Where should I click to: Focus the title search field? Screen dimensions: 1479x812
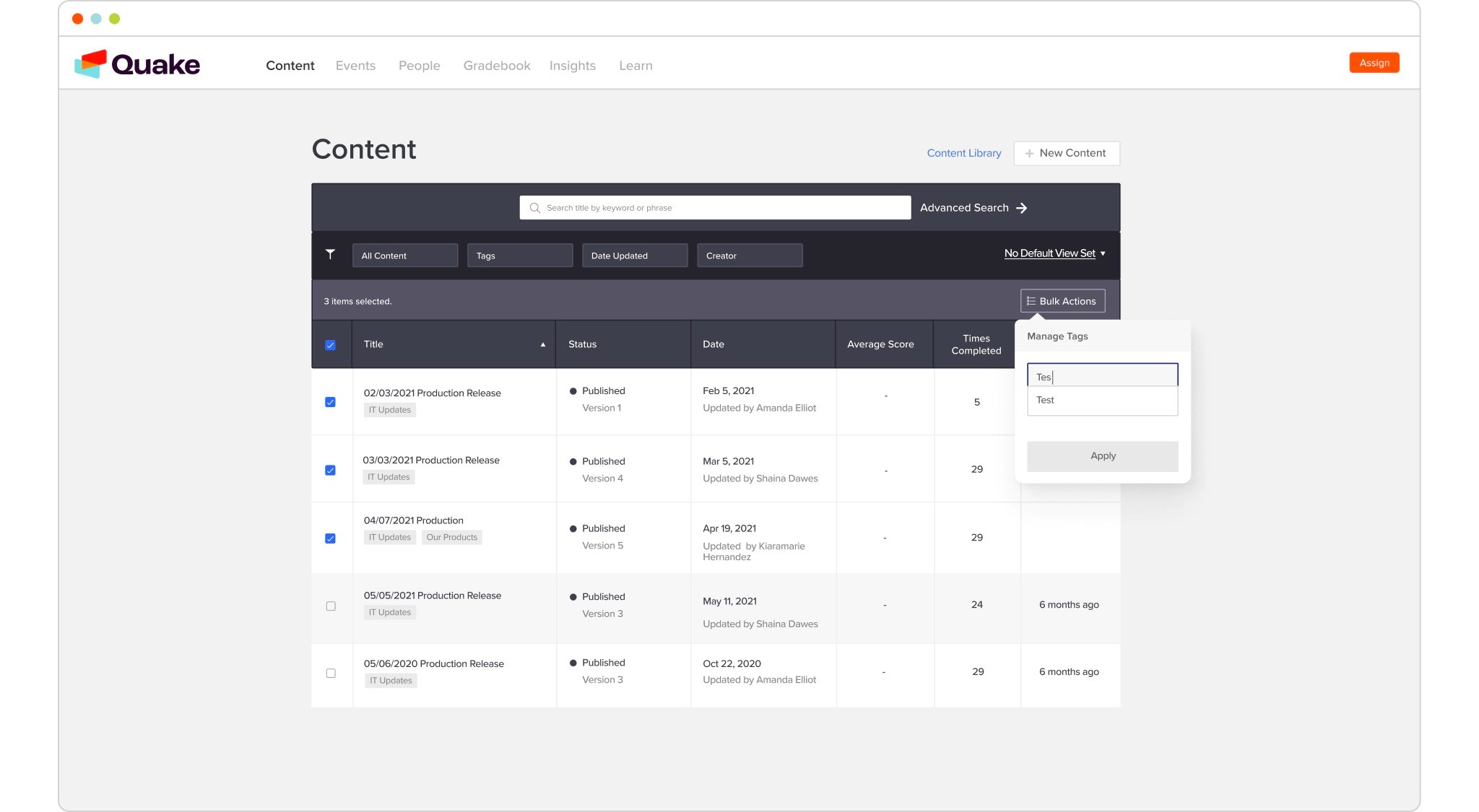pyautogui.click(x=715, y=208)
